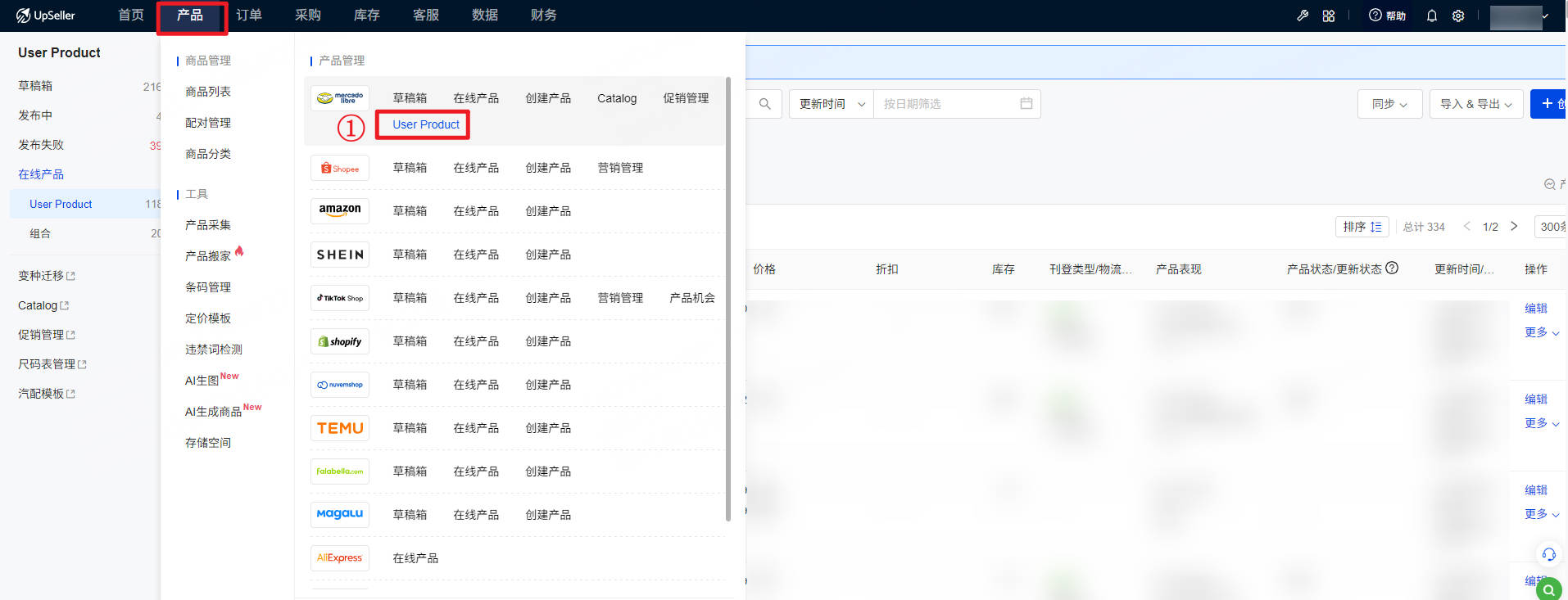The image size is (1568, 600).
Task: Click the Shopee logo
Action: pos(340,168)
